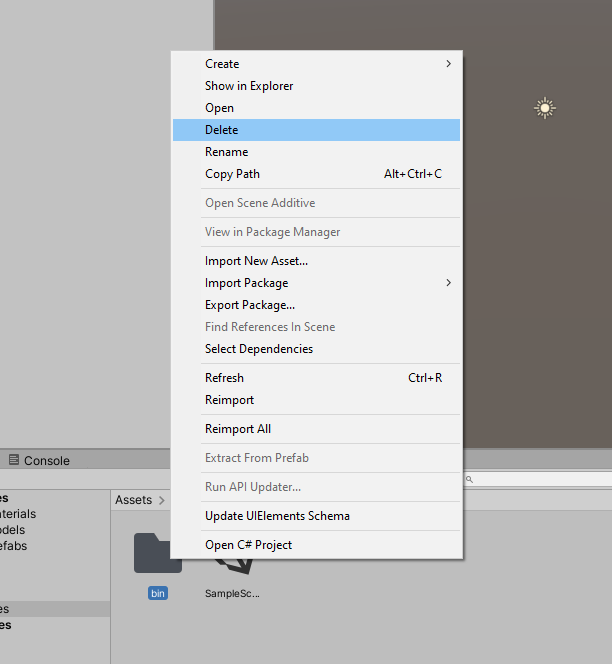Open the Import Package submenu
Viewport: 612px width, 664px height.
point(316,283)
